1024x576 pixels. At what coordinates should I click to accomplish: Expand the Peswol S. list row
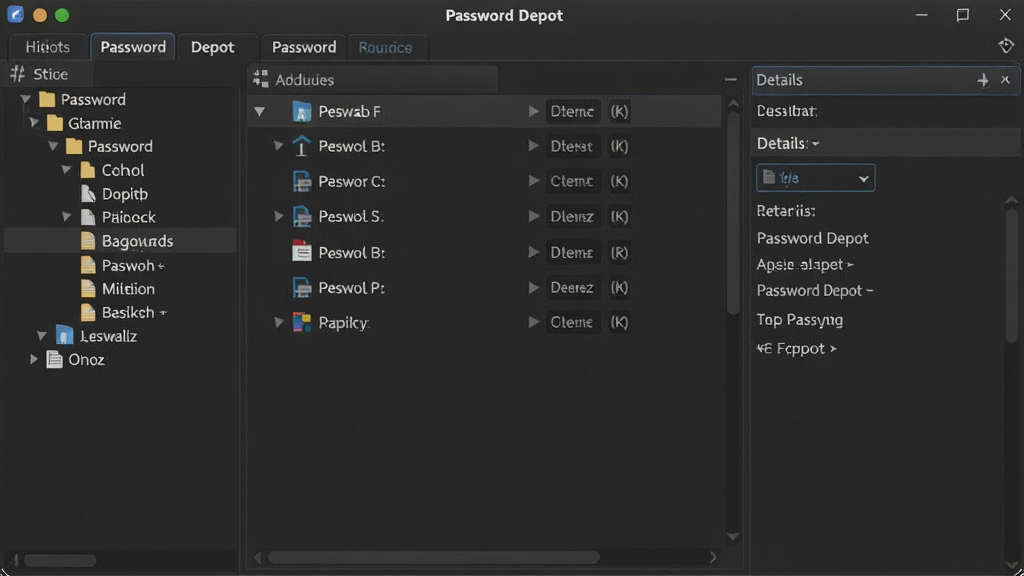coord(278,216)
